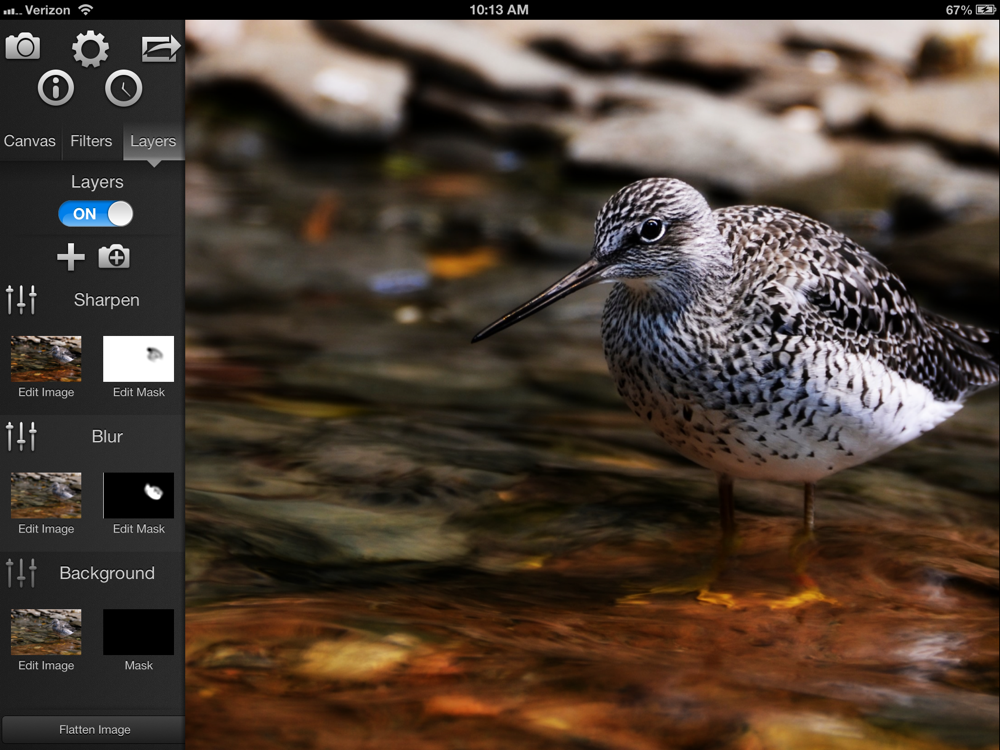Open adjustment sliders for Blur layer

[22, 436]
